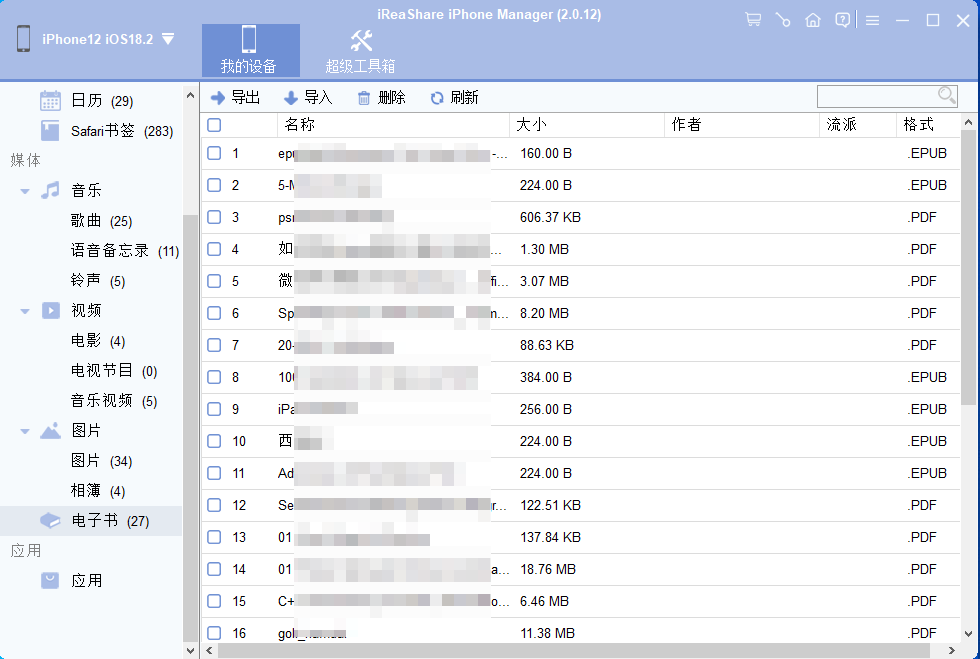This screenshot has width=980, height=659.
Task: Click the ebook icon beside 电子书
Action: tap(50, 520)
